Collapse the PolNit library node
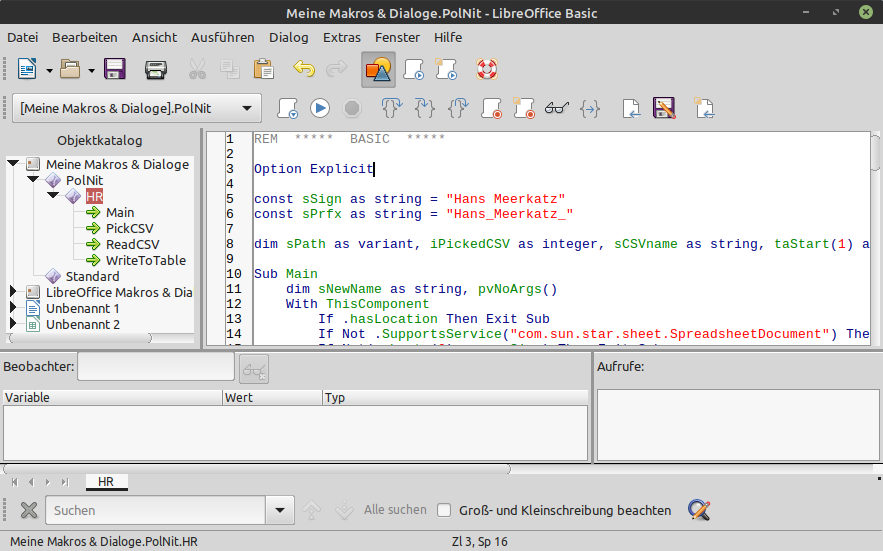This screenshot has width=883, height=551. [33, 179]
